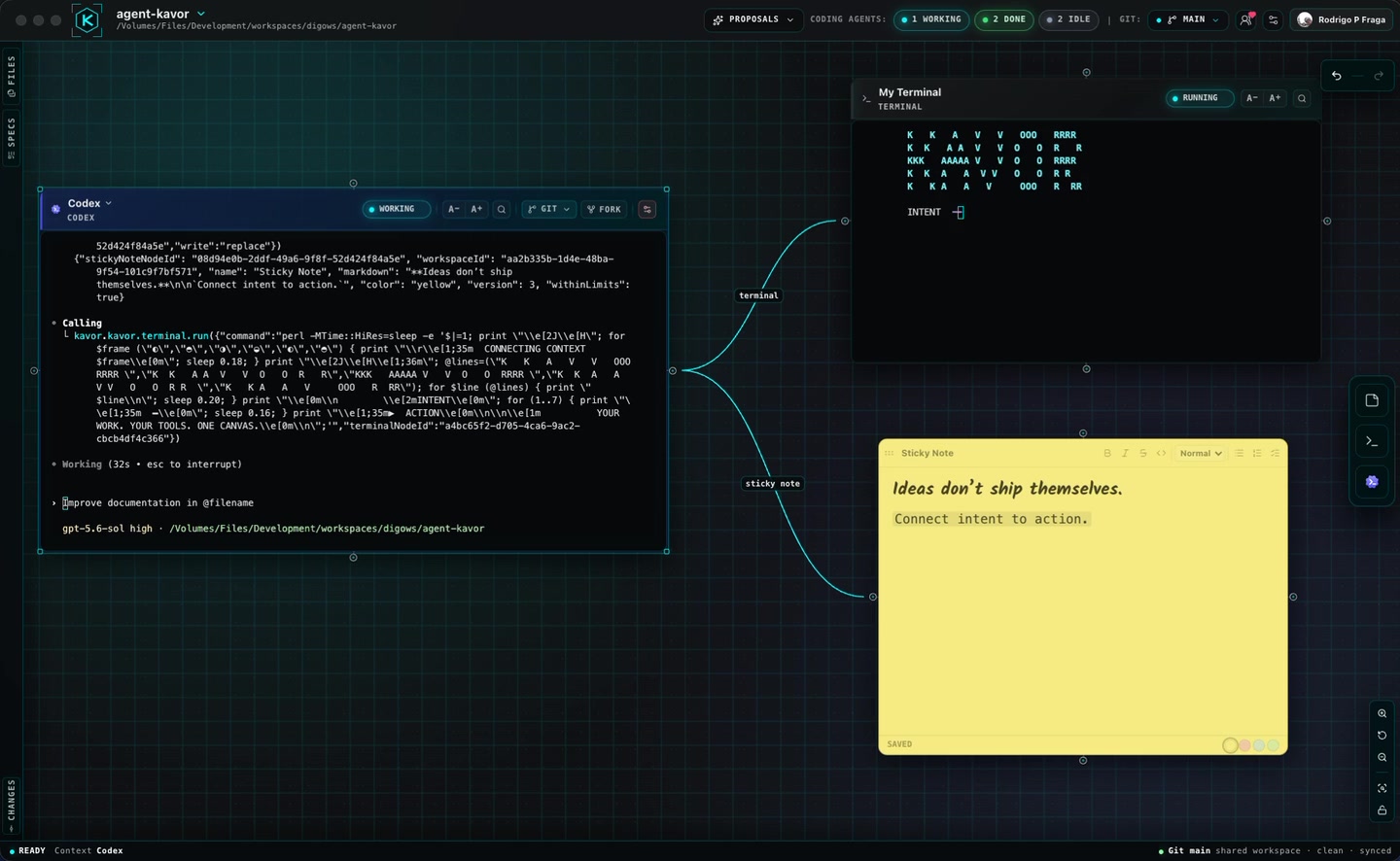Viewport: 1400px width, 861px height.
Task: Open the Normal text style dropdown
Action: pos(1200,453)
